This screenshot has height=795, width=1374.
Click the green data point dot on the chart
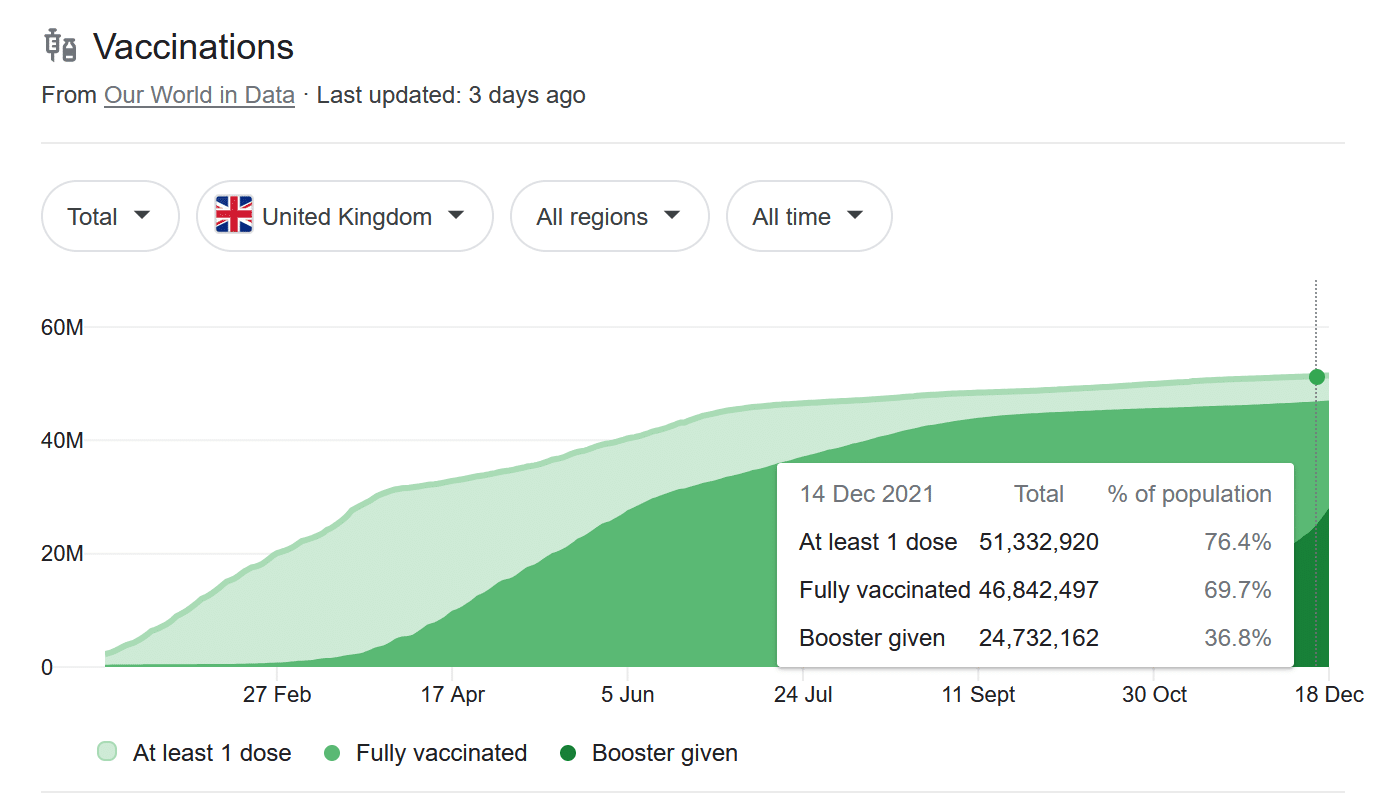pyautogui.click(x=1316, y=377)
